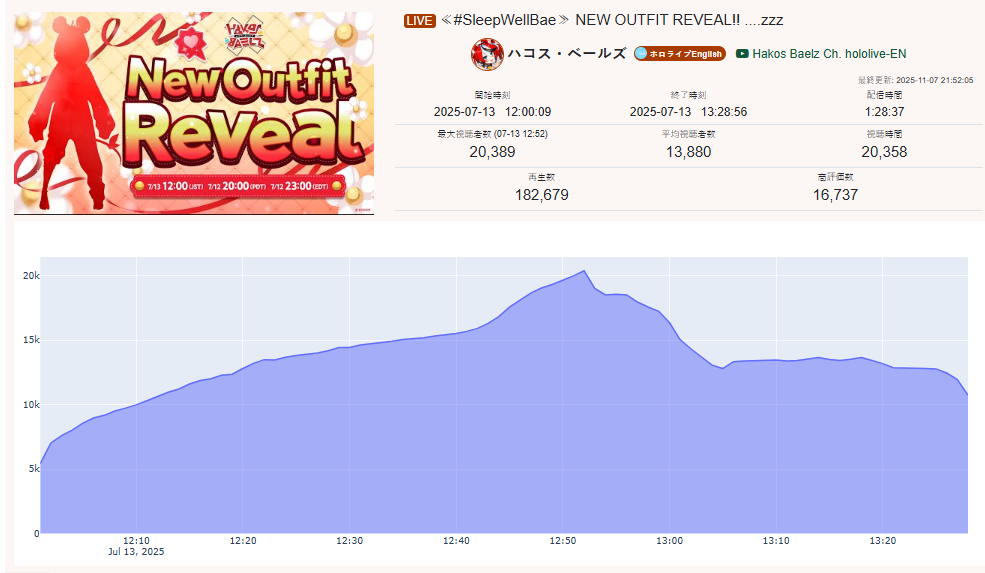
Task: Click the 20k y-axis label
Action: click(x=31, y=275)
